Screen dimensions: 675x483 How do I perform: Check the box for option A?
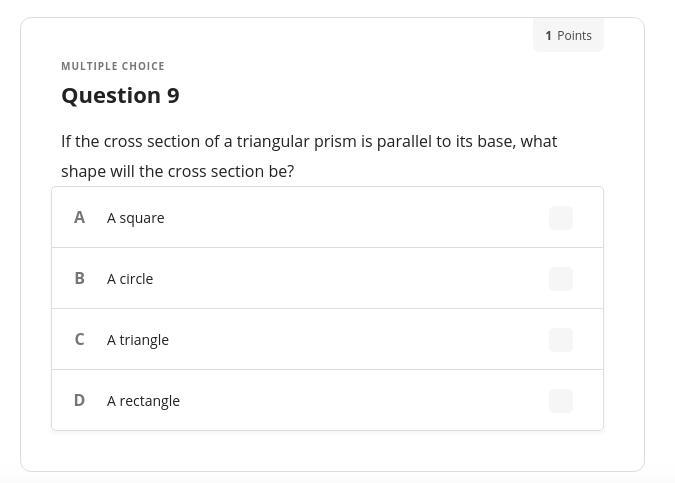(x=561, y=218)
